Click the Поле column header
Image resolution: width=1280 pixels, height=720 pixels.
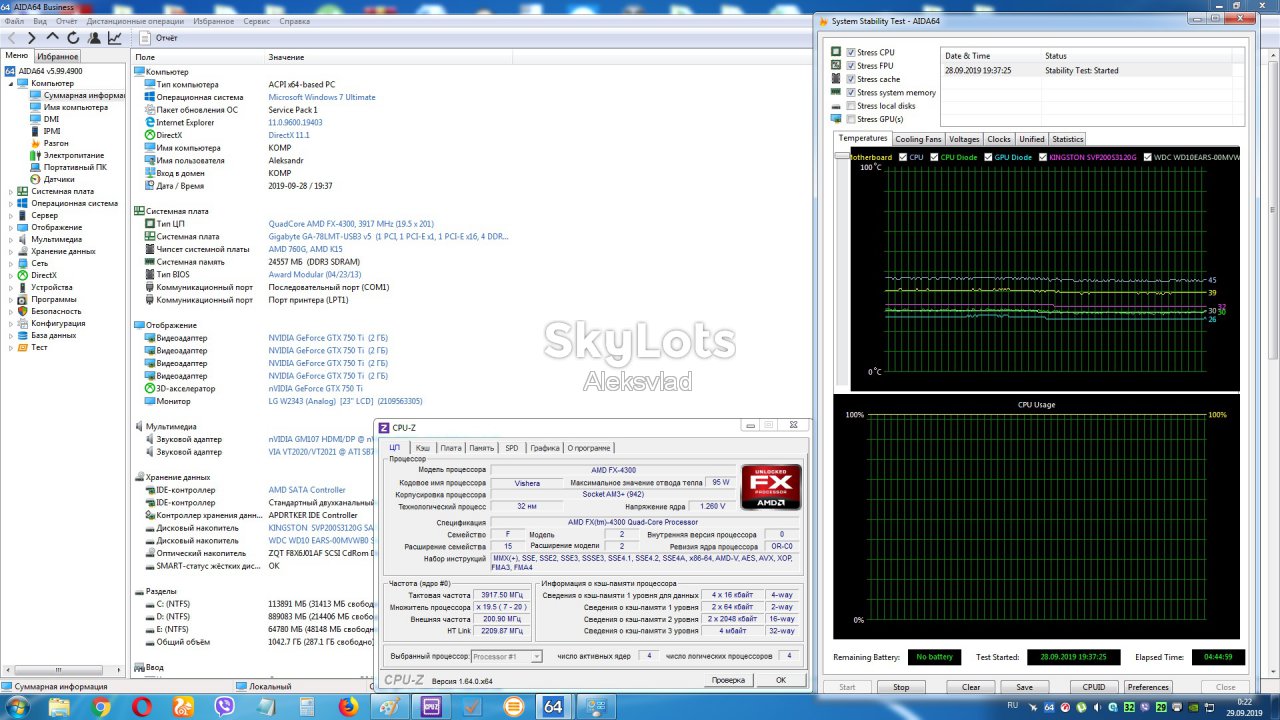click(x=145, y=57)
